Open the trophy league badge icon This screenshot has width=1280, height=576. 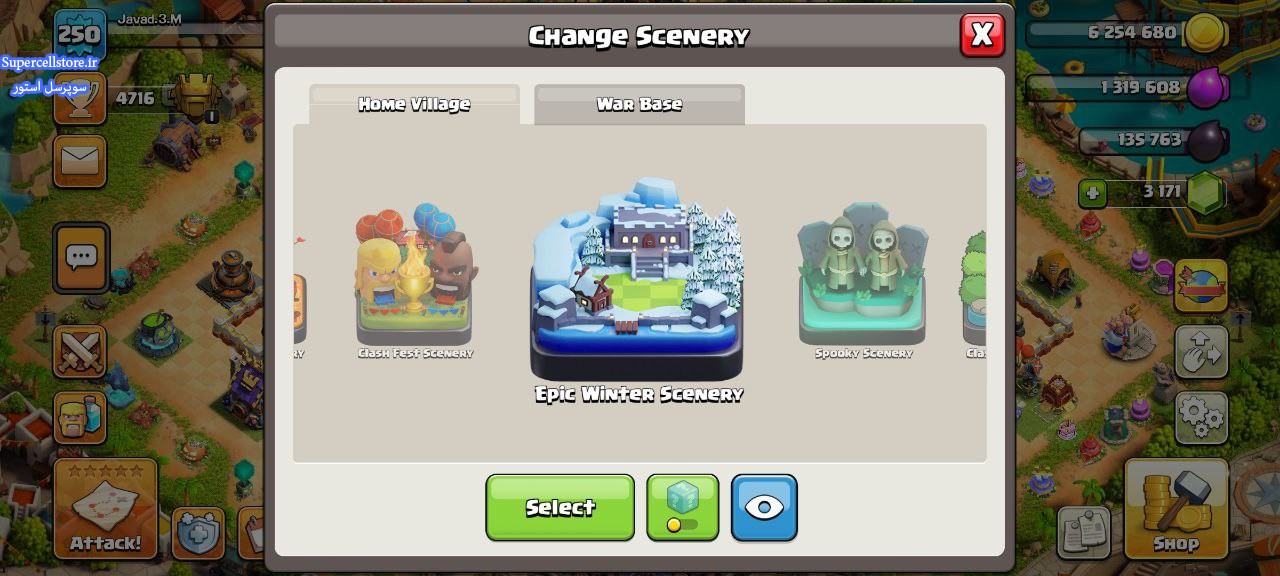click(x=79, y=98)
